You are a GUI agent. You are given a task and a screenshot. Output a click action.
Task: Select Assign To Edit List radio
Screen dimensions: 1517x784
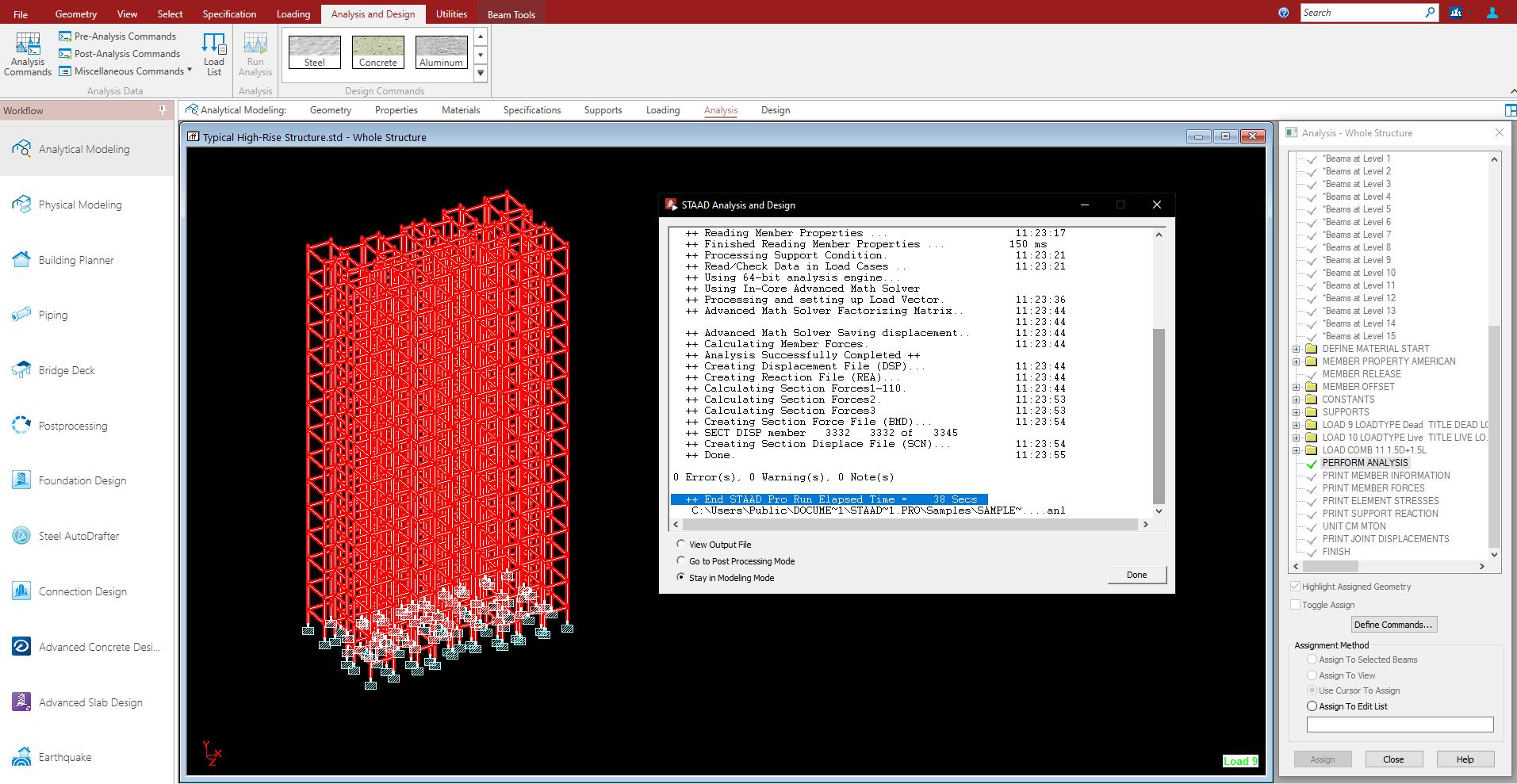pos(1312,706)
